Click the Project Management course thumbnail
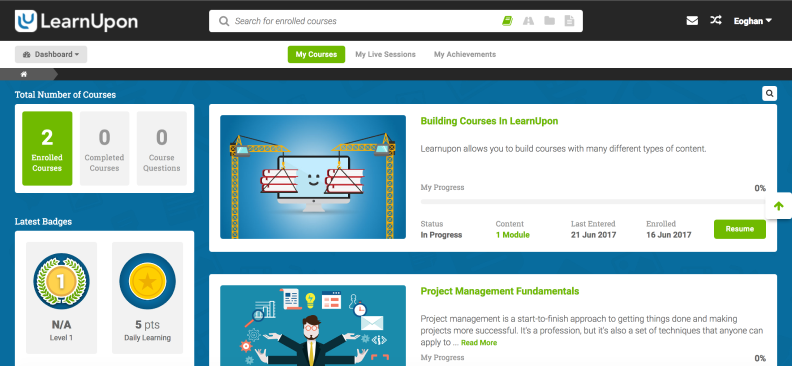Screen dimensions: 792x383 (x=313, y=325)
